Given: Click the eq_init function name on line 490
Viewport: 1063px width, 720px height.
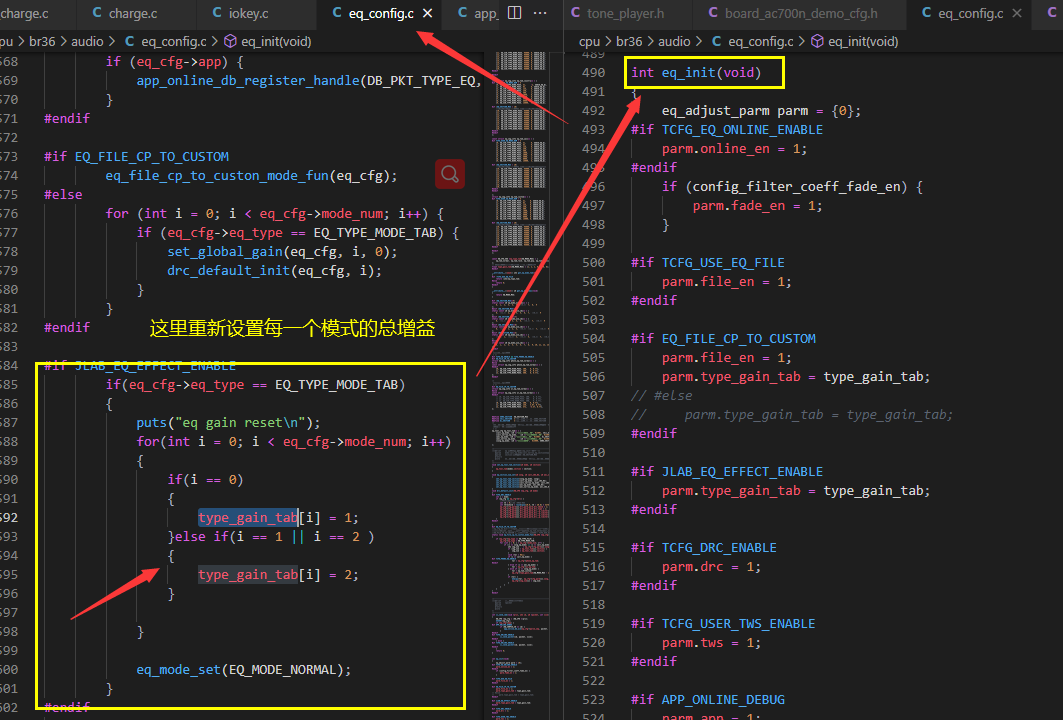Looking at the screenshot, I should (688, 73).
